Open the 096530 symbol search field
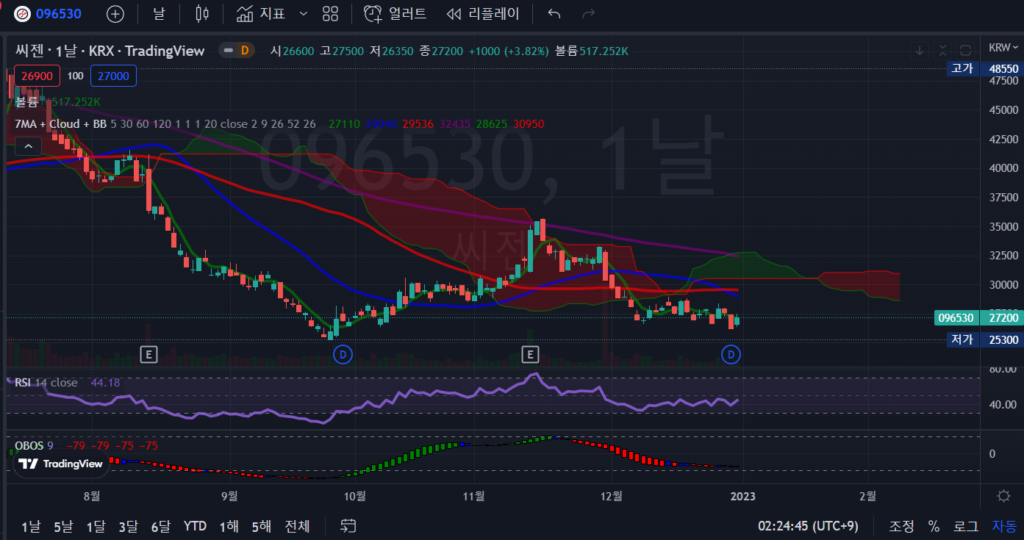 pyautogui.click(x=58, y=14)
